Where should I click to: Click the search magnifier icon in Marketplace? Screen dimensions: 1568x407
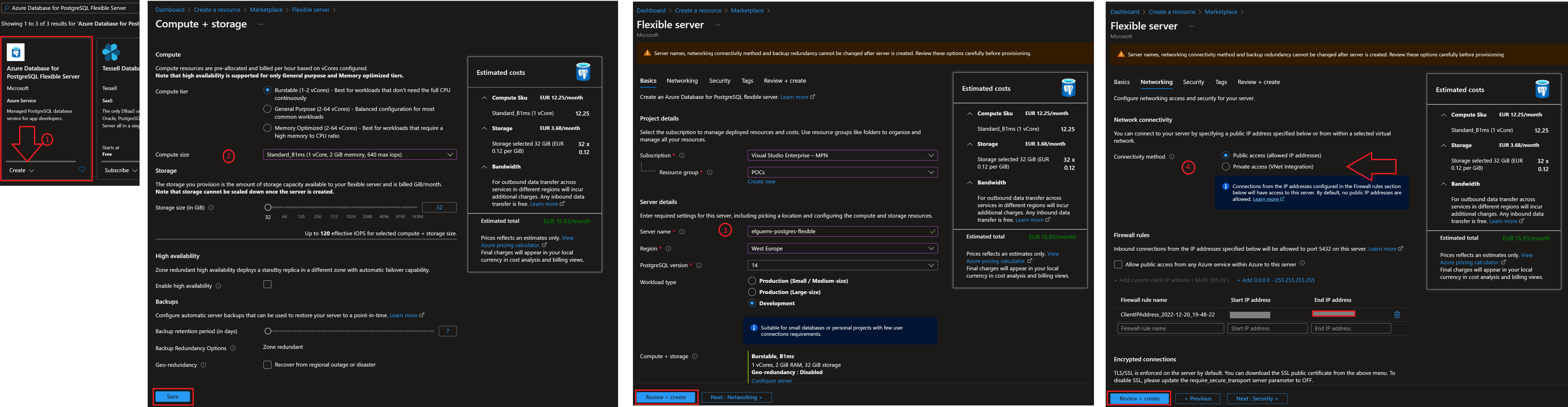point(7,9)
